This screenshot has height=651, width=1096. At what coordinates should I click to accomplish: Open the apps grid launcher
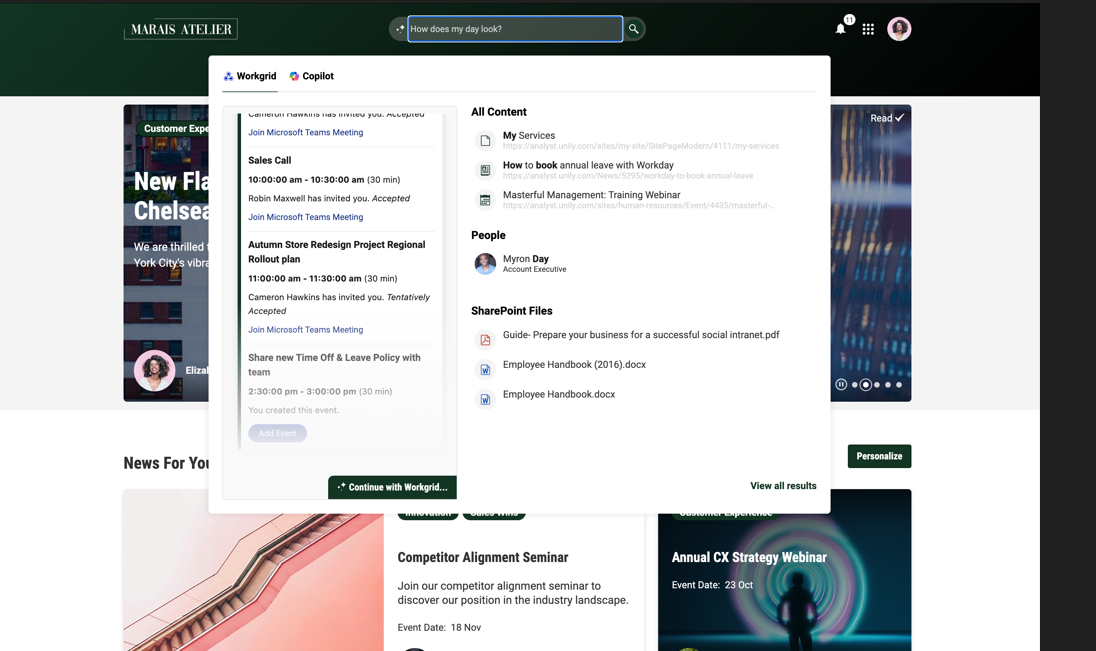coord(868,29)
